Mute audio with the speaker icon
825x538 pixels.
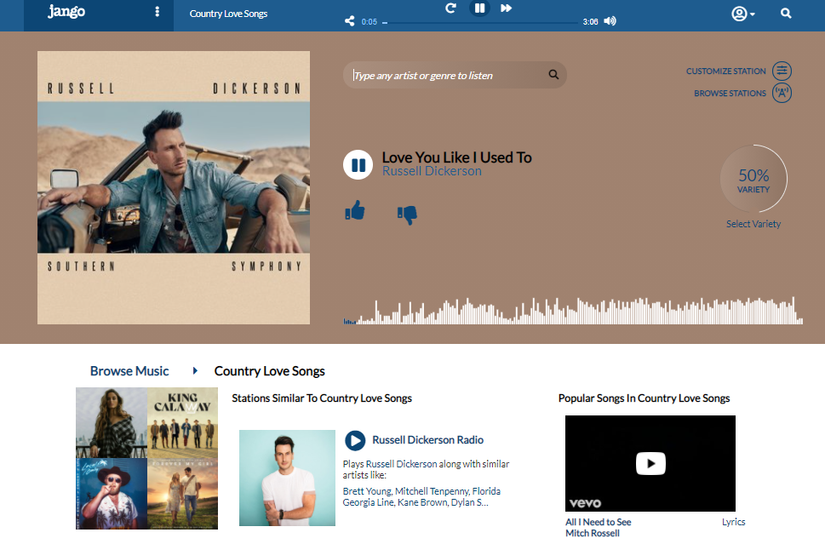pos(610,21)
